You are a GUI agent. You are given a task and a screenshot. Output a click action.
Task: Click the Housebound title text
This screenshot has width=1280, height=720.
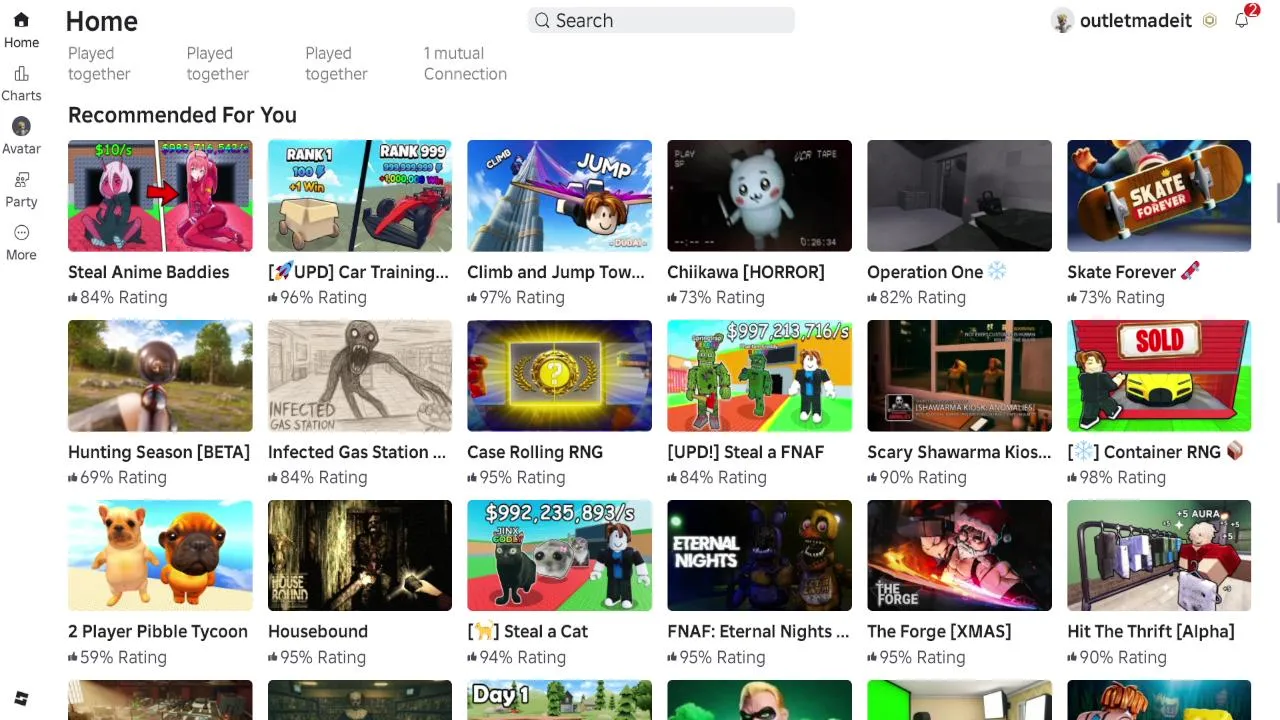[318, 632]
